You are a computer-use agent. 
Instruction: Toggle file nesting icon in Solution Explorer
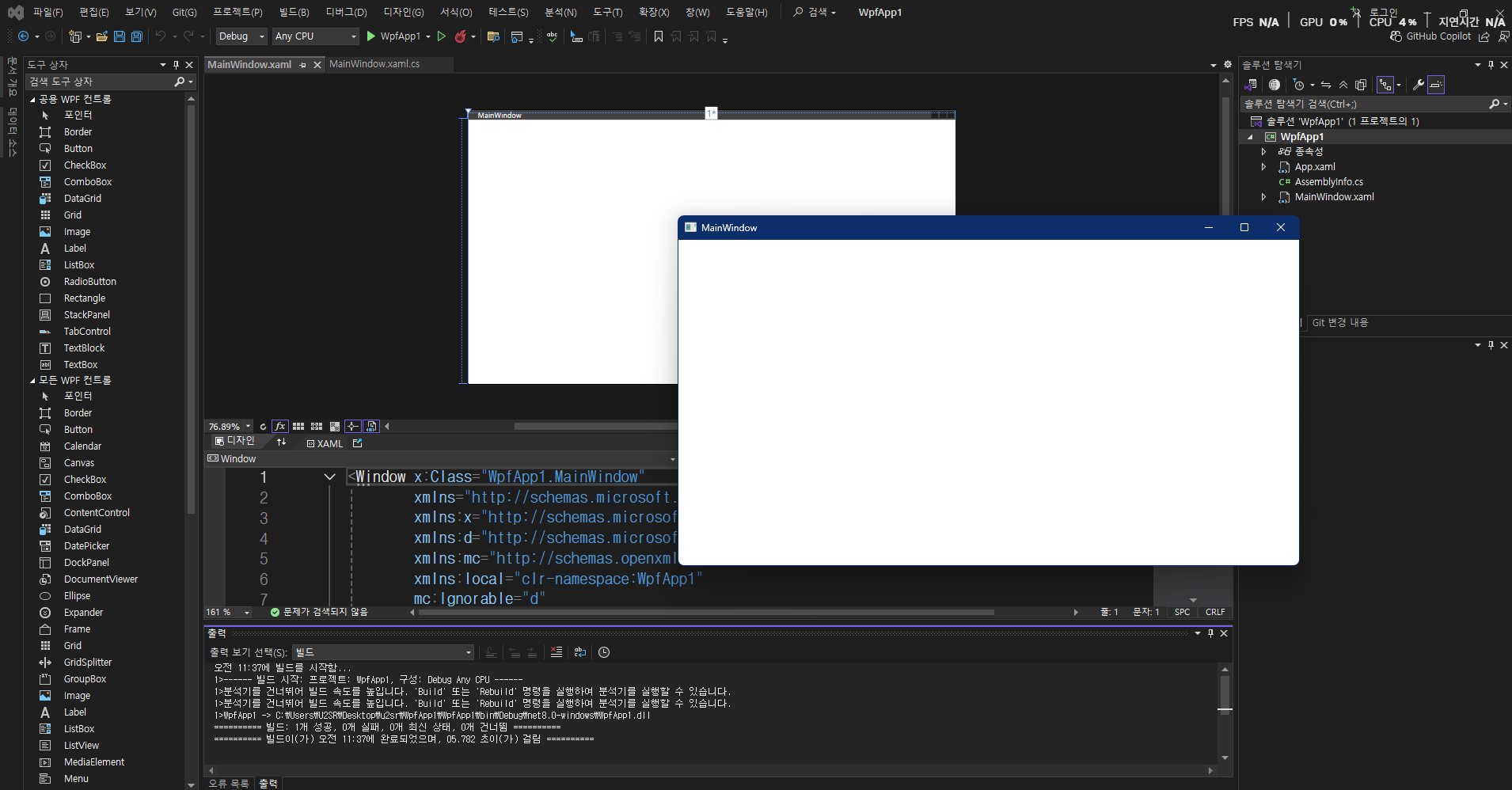point(1385,85)
